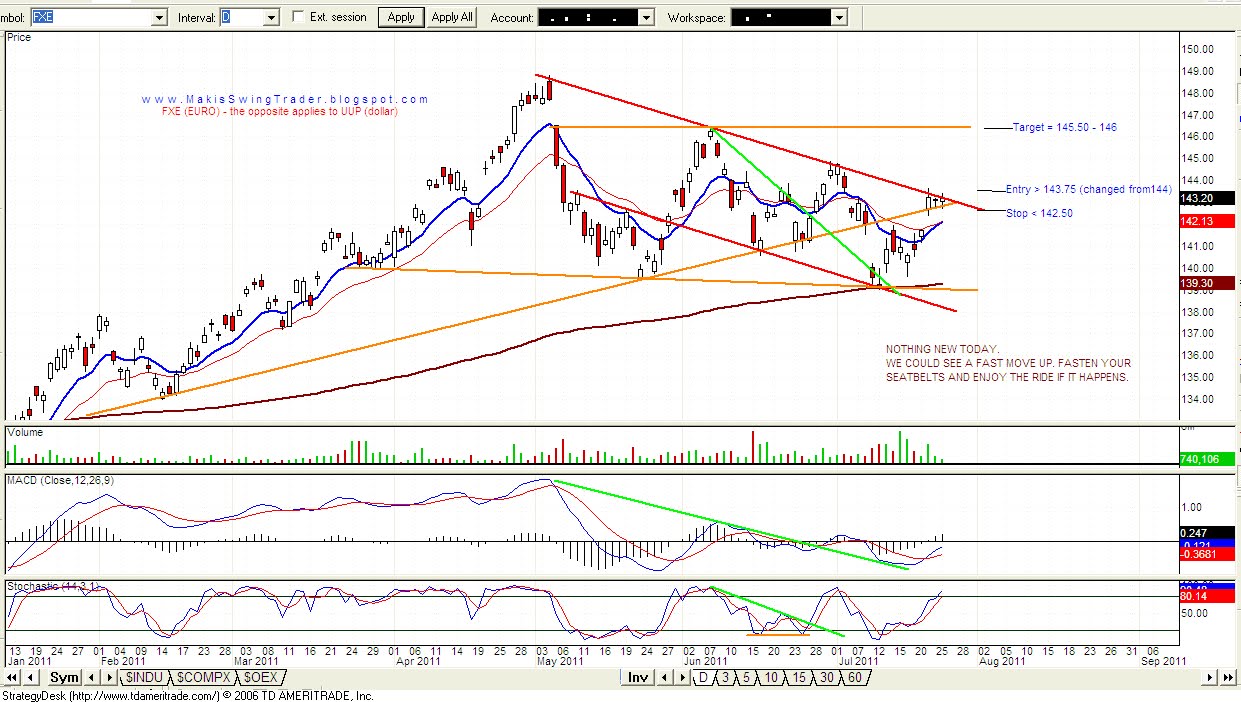Switch to the $COMPX symbol tab
This screenshot has height=702, width=1241.
click(x=205, y=678)
